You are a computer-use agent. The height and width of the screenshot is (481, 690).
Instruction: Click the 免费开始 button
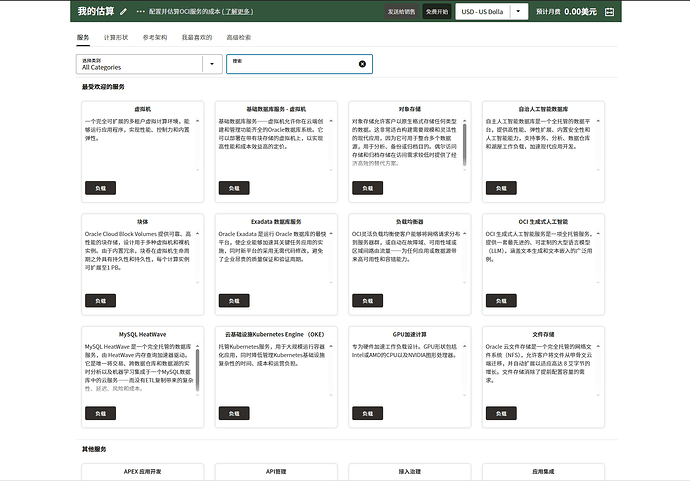click(x=437, y=12)
